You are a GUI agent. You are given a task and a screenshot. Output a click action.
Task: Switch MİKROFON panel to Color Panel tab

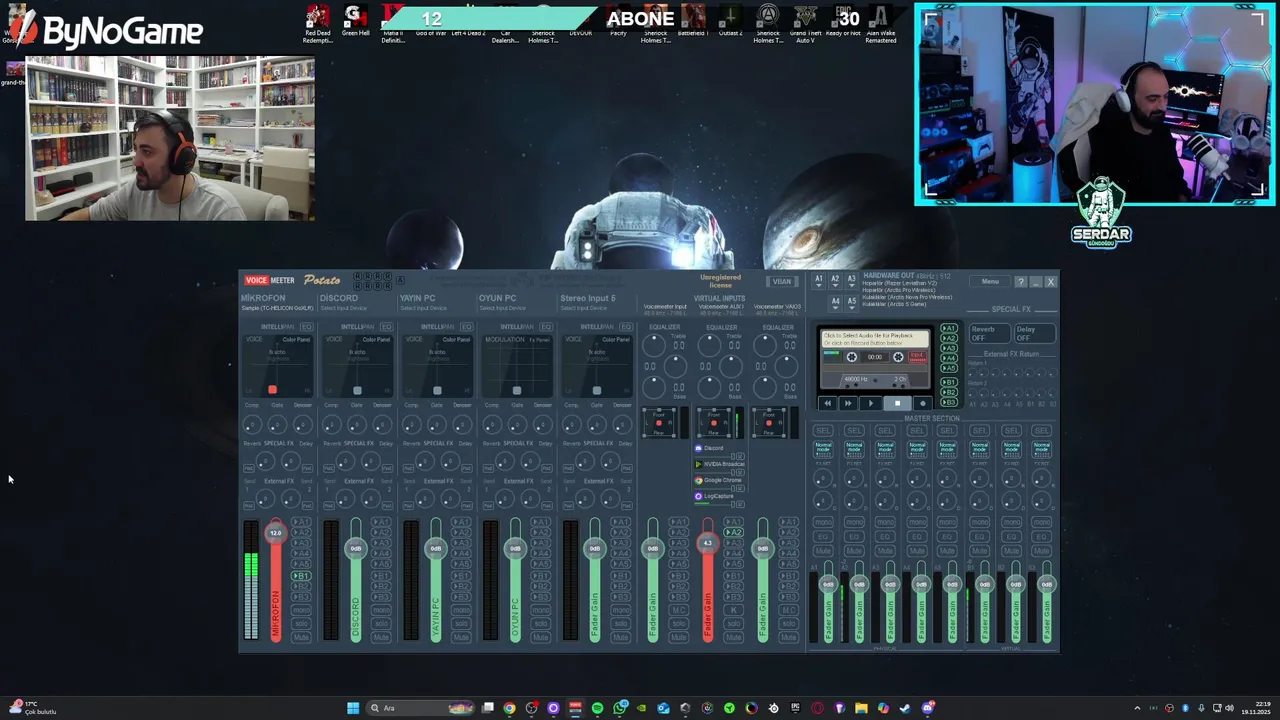click(x=296, y=340)
